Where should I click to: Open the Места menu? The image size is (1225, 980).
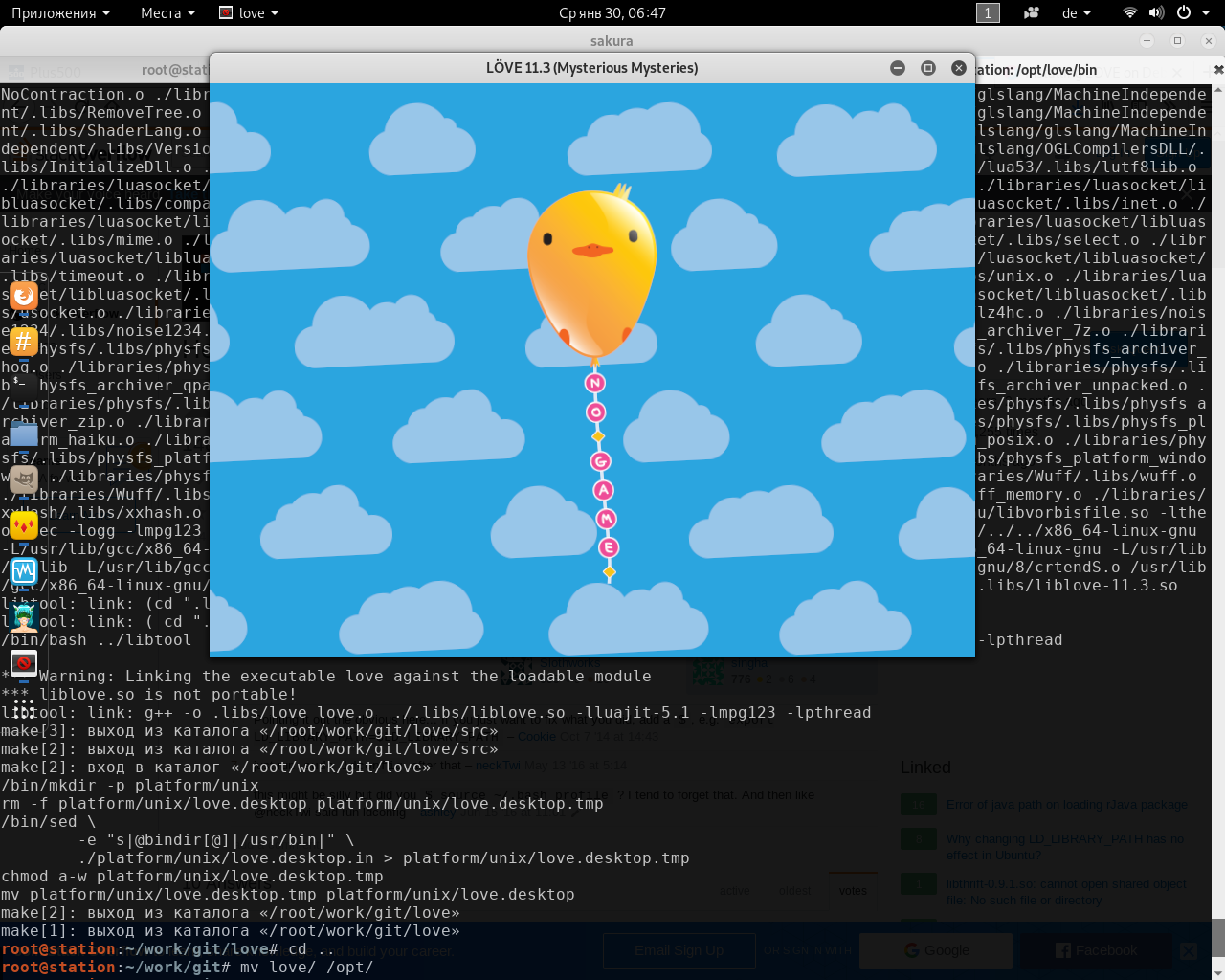tap(167, 12)
